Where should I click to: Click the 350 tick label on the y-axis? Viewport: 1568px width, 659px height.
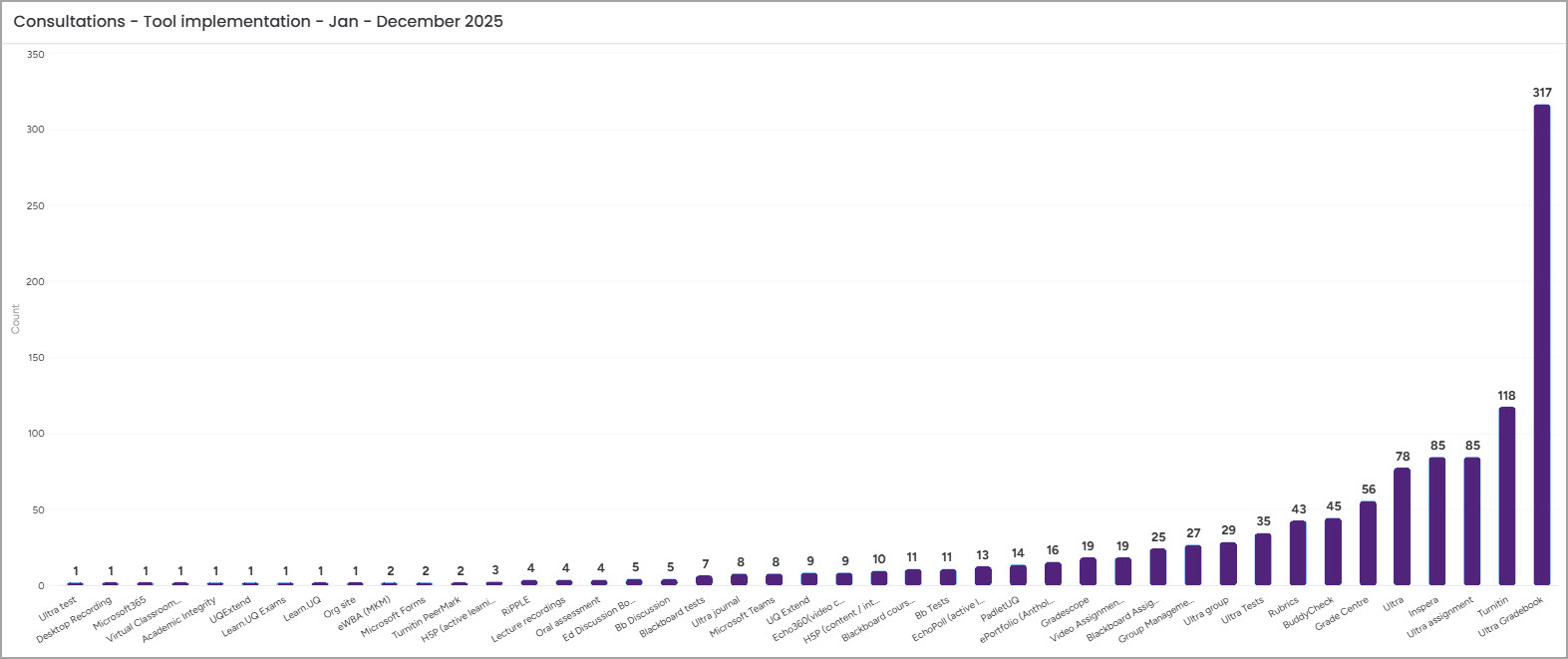(x=36, y=55)
